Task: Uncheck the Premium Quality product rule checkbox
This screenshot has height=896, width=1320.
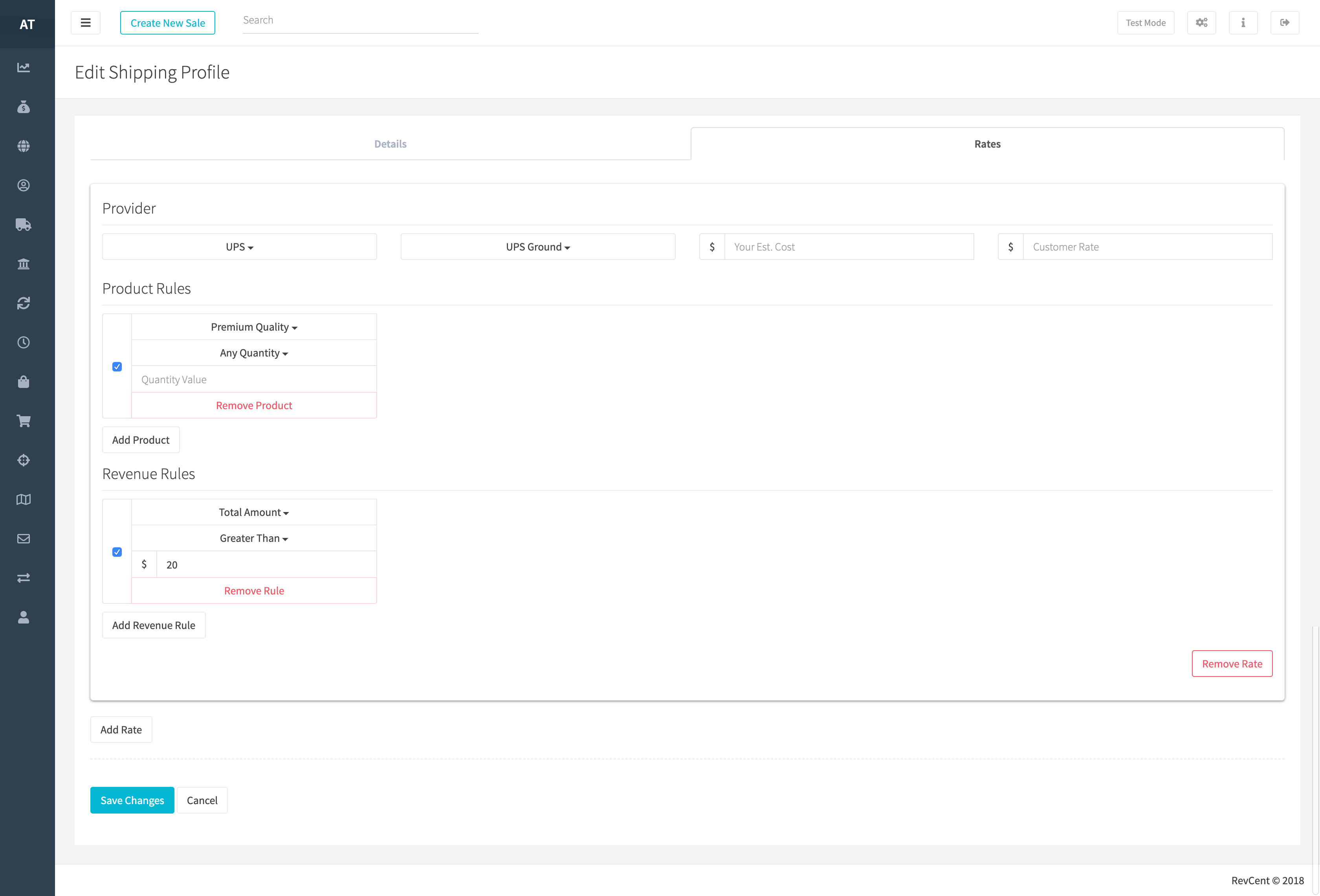Action: (x=117, y=367)
